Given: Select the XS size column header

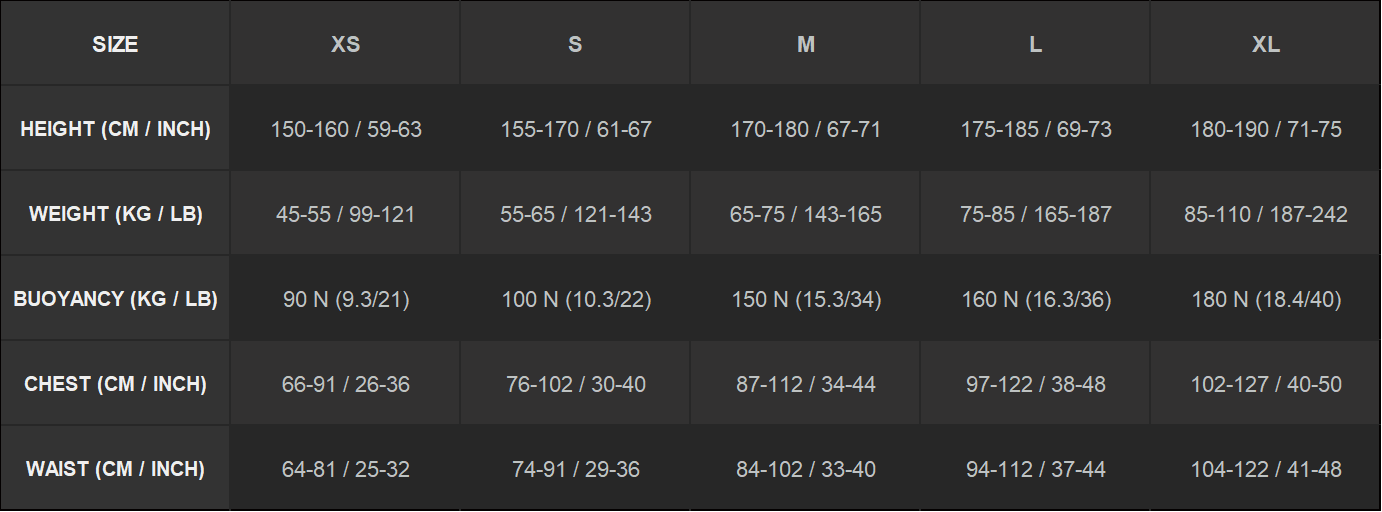Looking at the screenshot, I should click(x=345, y=44).
